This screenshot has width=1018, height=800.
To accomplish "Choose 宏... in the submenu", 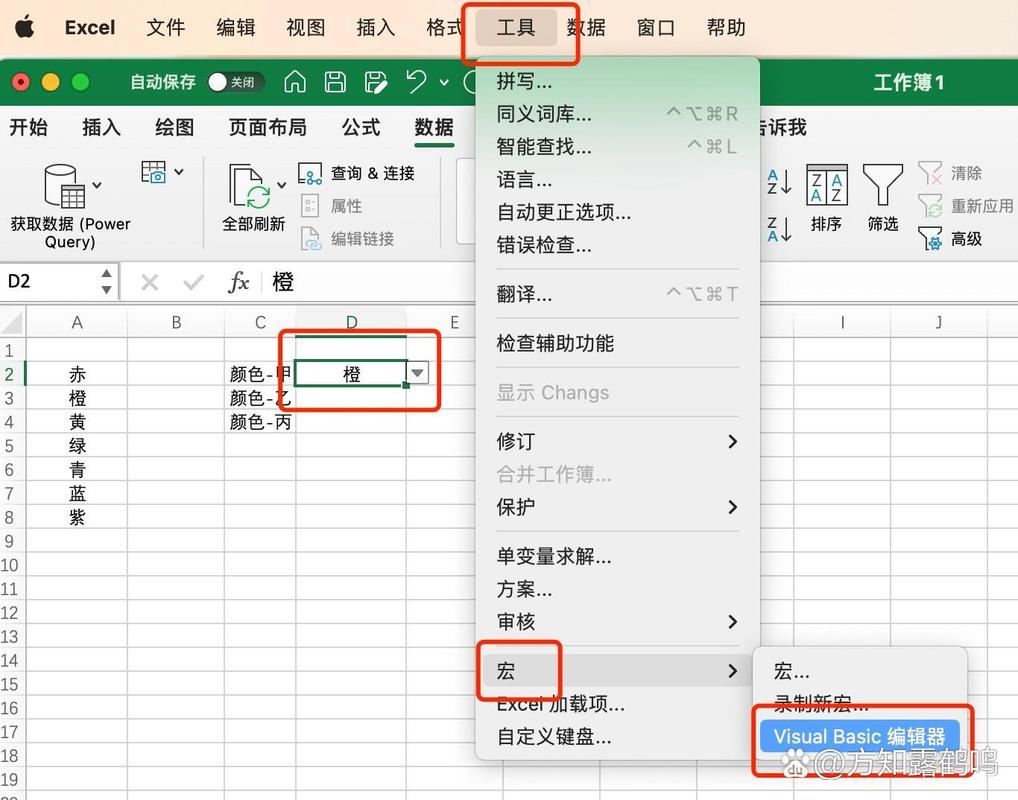I will coord(860,671).
